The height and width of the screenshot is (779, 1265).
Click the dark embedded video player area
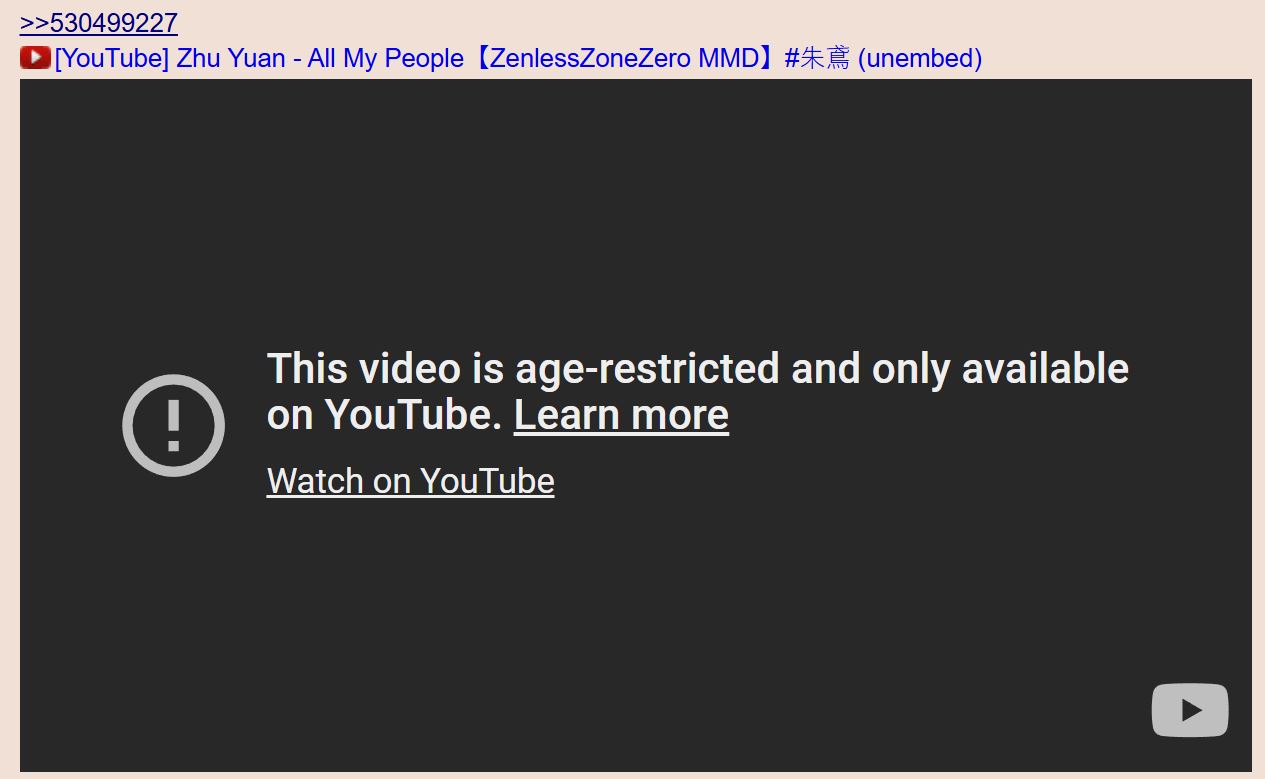click(x=635, y=425)
